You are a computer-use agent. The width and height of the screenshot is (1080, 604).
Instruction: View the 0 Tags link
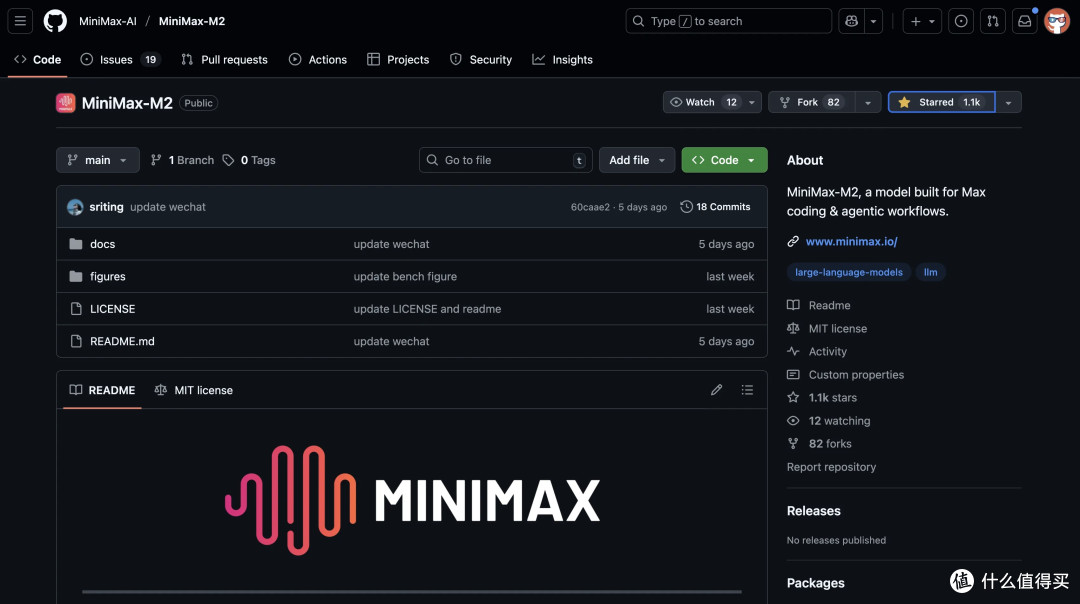click(x=249, y=160)
